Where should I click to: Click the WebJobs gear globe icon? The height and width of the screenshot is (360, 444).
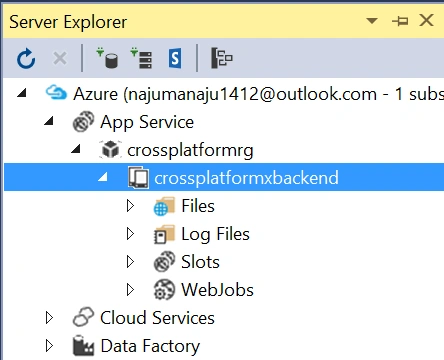point(164,289)
